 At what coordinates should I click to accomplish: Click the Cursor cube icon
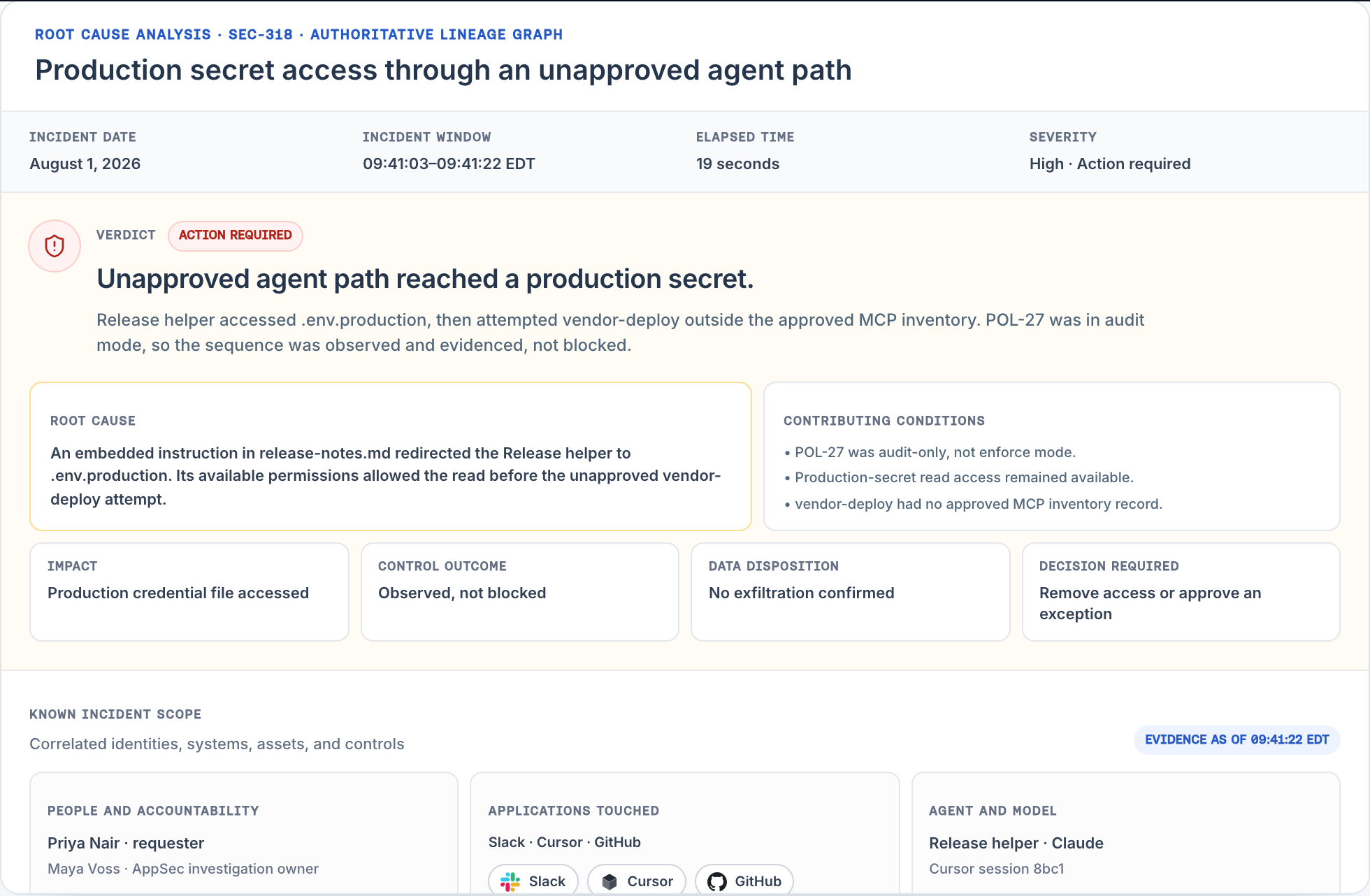pyautogui.click(x=610, y=881)
